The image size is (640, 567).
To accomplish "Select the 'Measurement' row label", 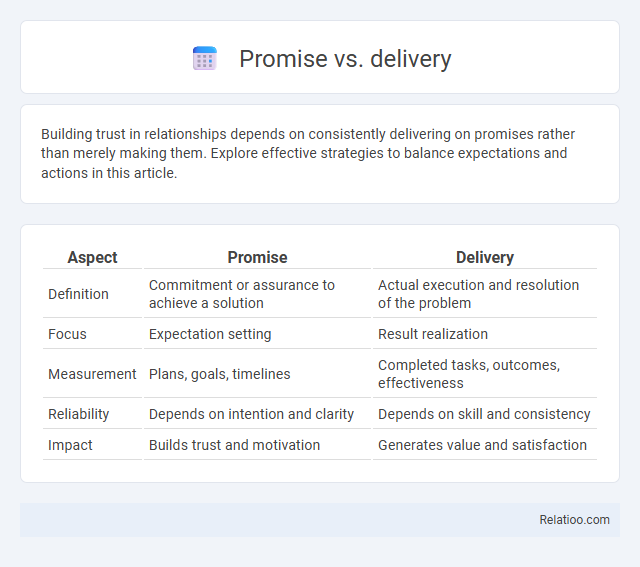I will (x=92, y=374).
